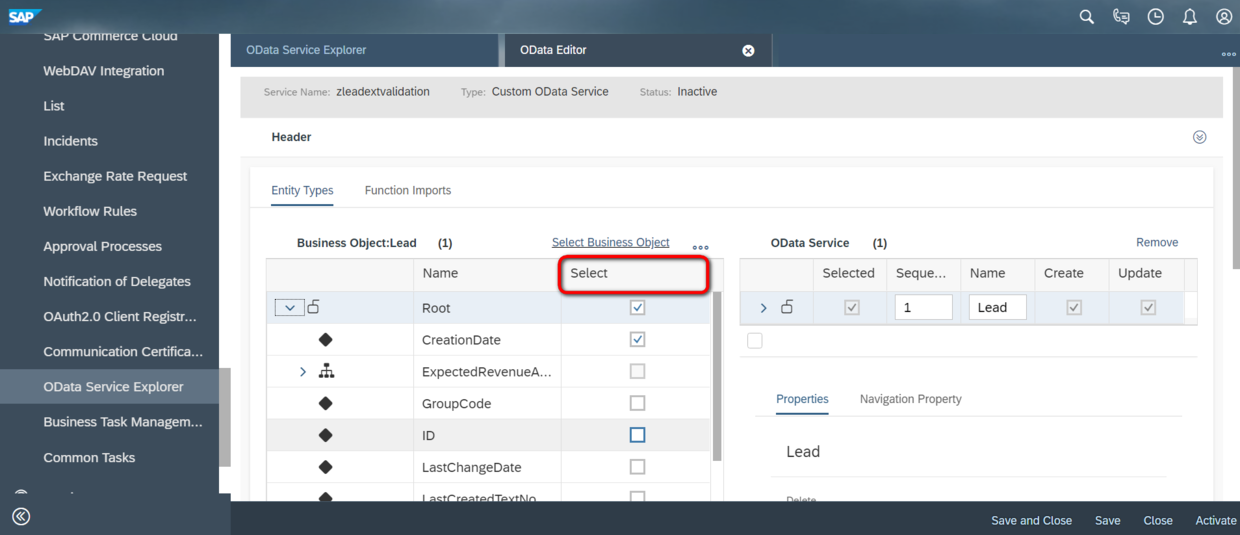Check the ID field Select checkbox

tap(637, 435)
